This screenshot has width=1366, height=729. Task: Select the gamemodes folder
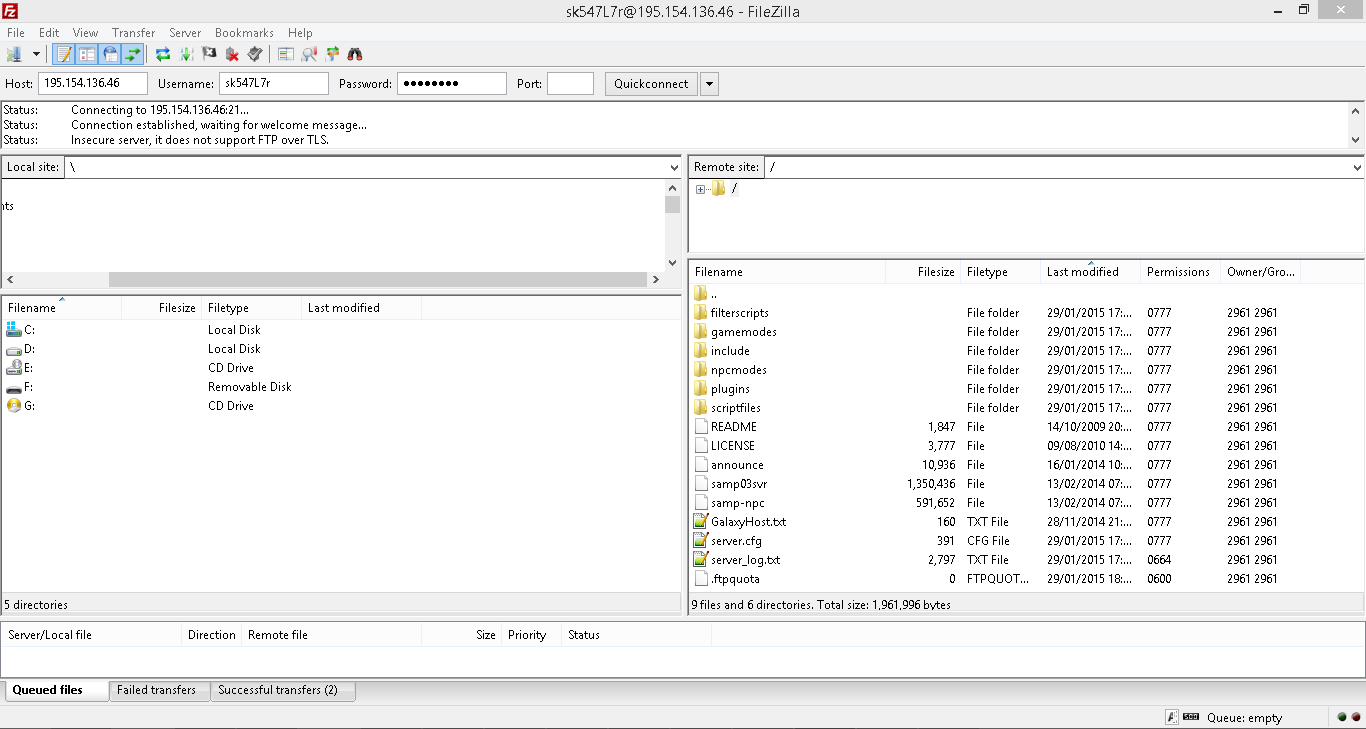pyautogui.click(x=743, y=332)
